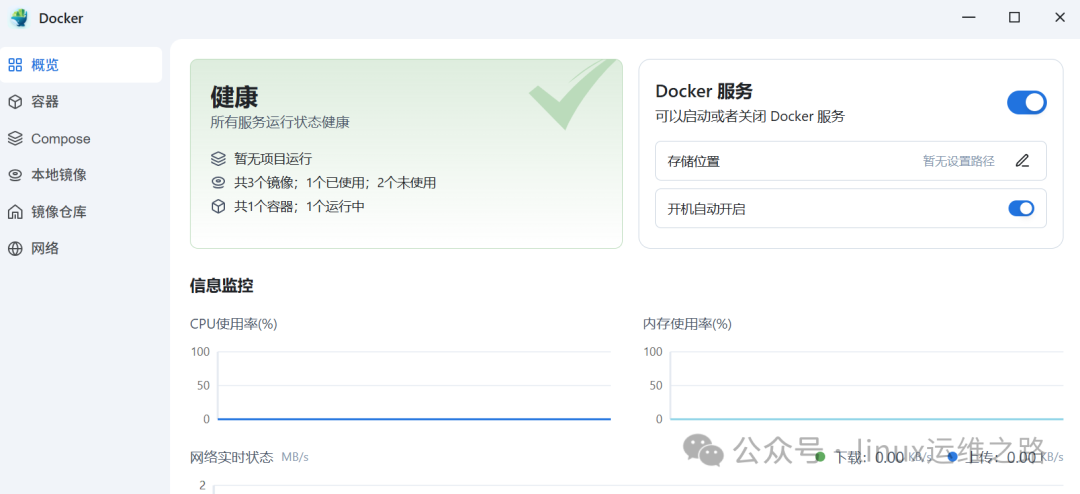
Task: Click the 存储位置 label
Action: pos(694,161)
